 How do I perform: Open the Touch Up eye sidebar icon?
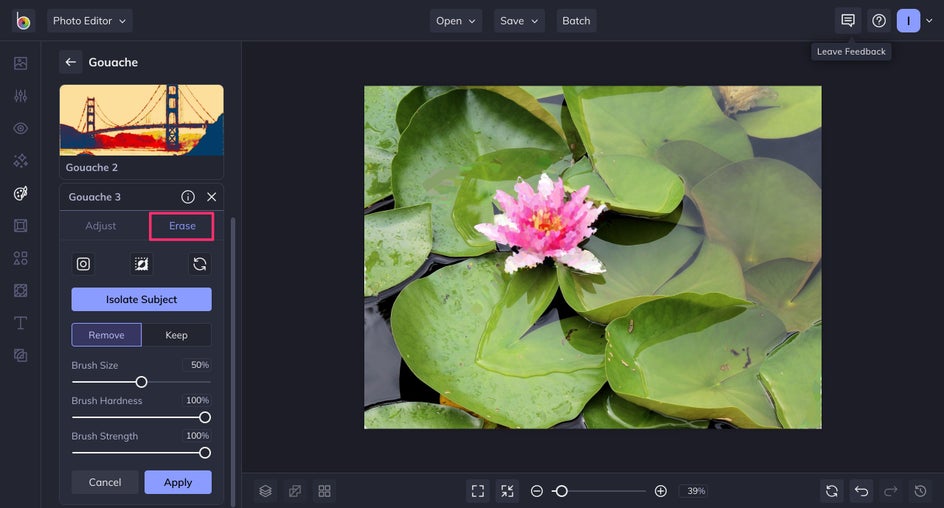tap(20, 128)
